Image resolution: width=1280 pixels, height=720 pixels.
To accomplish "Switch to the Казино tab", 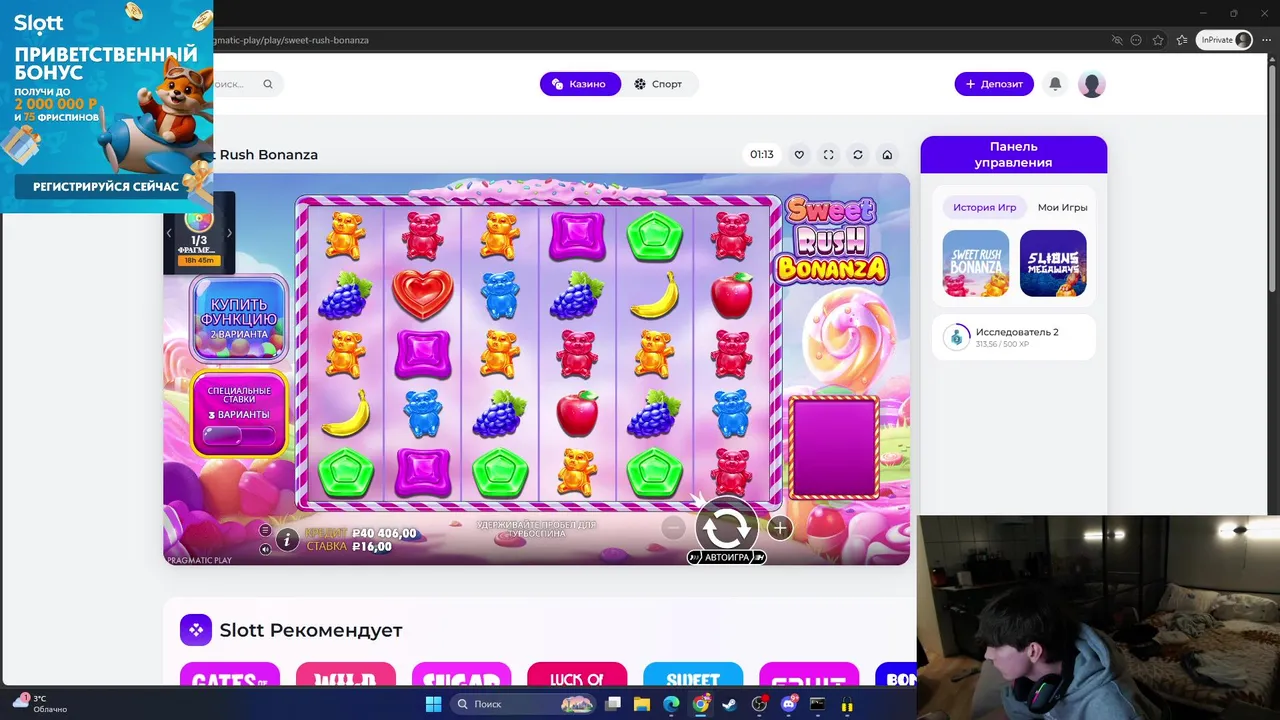I will (580, 84).
